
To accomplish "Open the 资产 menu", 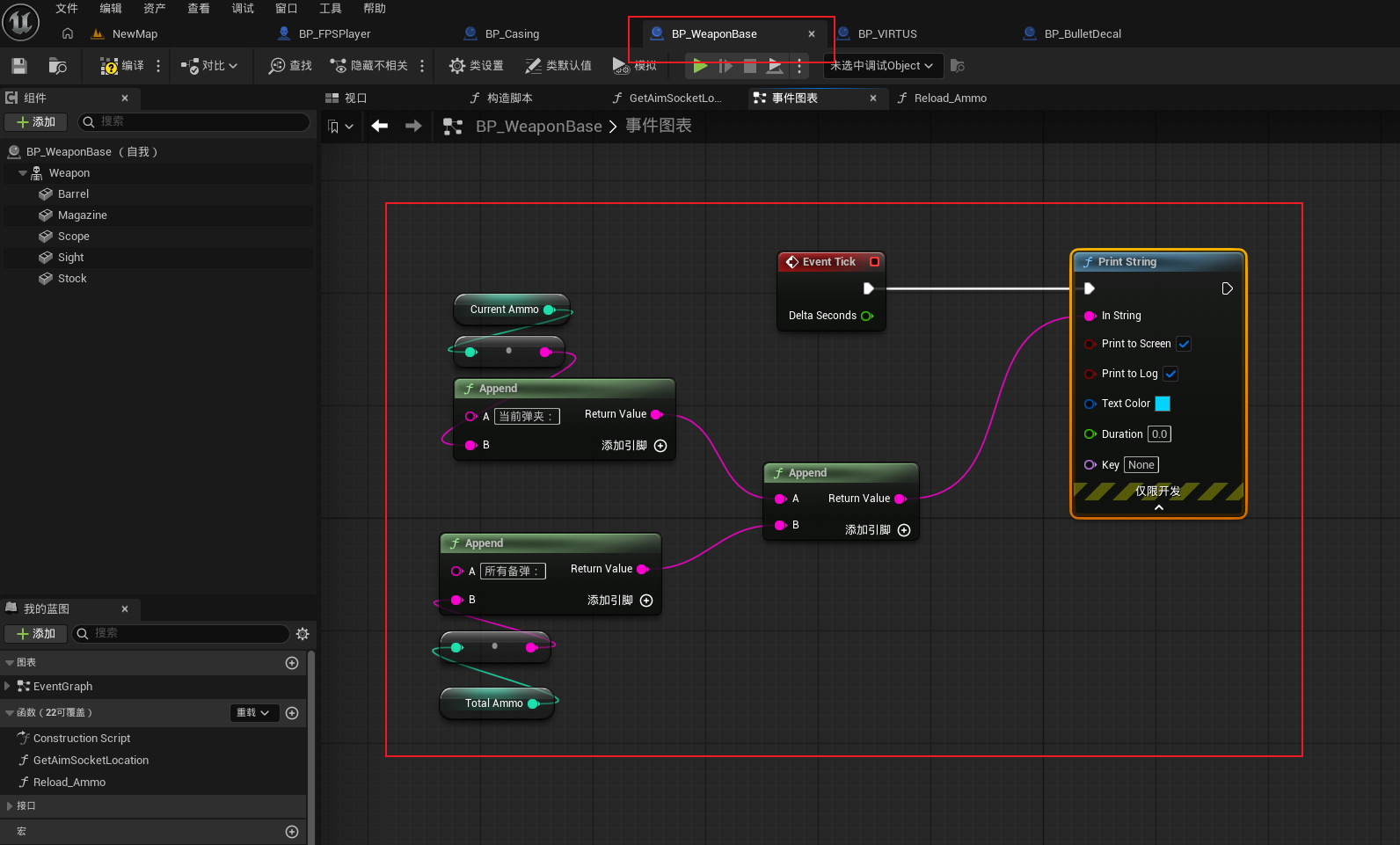I will pos(155,9).
